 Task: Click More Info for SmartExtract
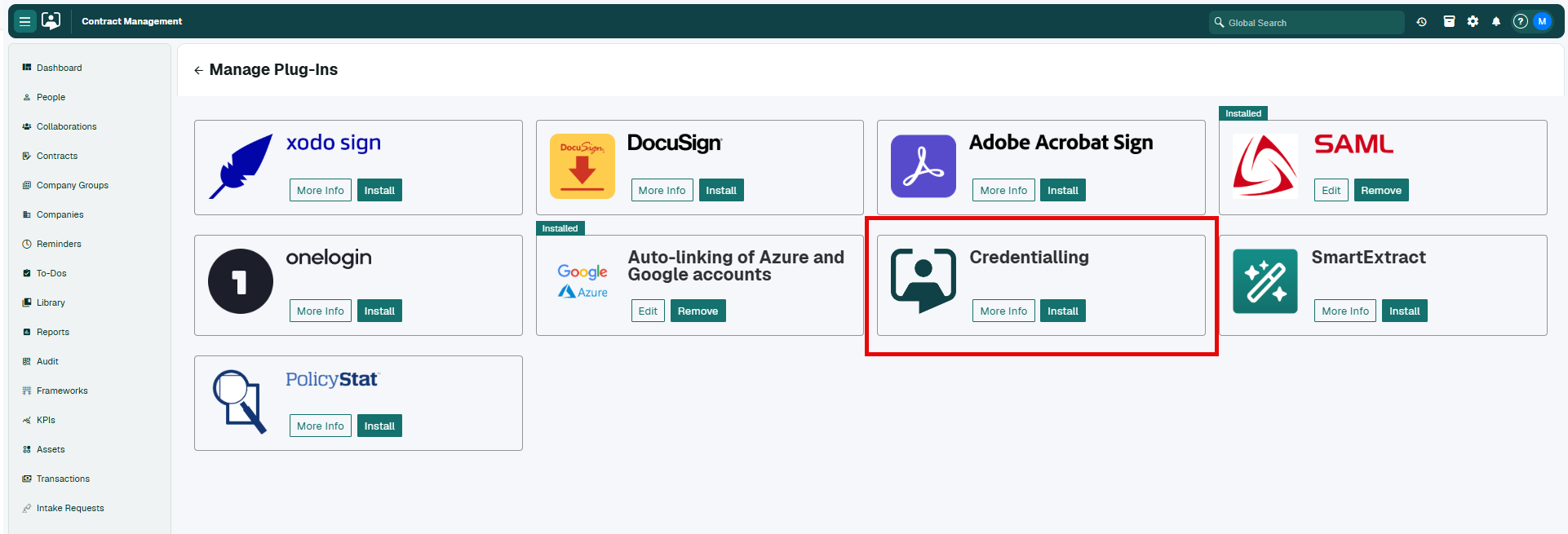[x=1345, y=311]
